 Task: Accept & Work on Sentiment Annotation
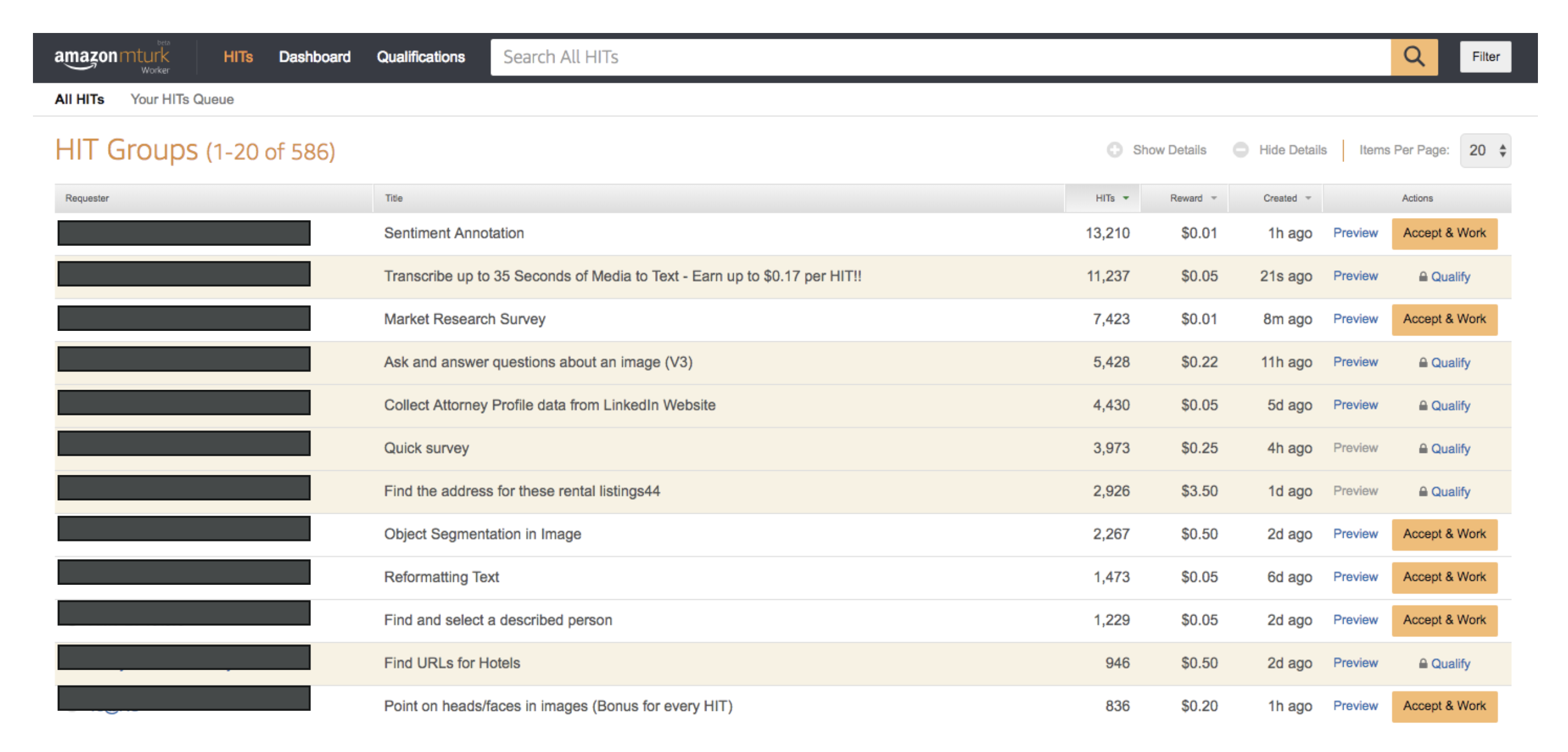click(x=1443, y=233)
